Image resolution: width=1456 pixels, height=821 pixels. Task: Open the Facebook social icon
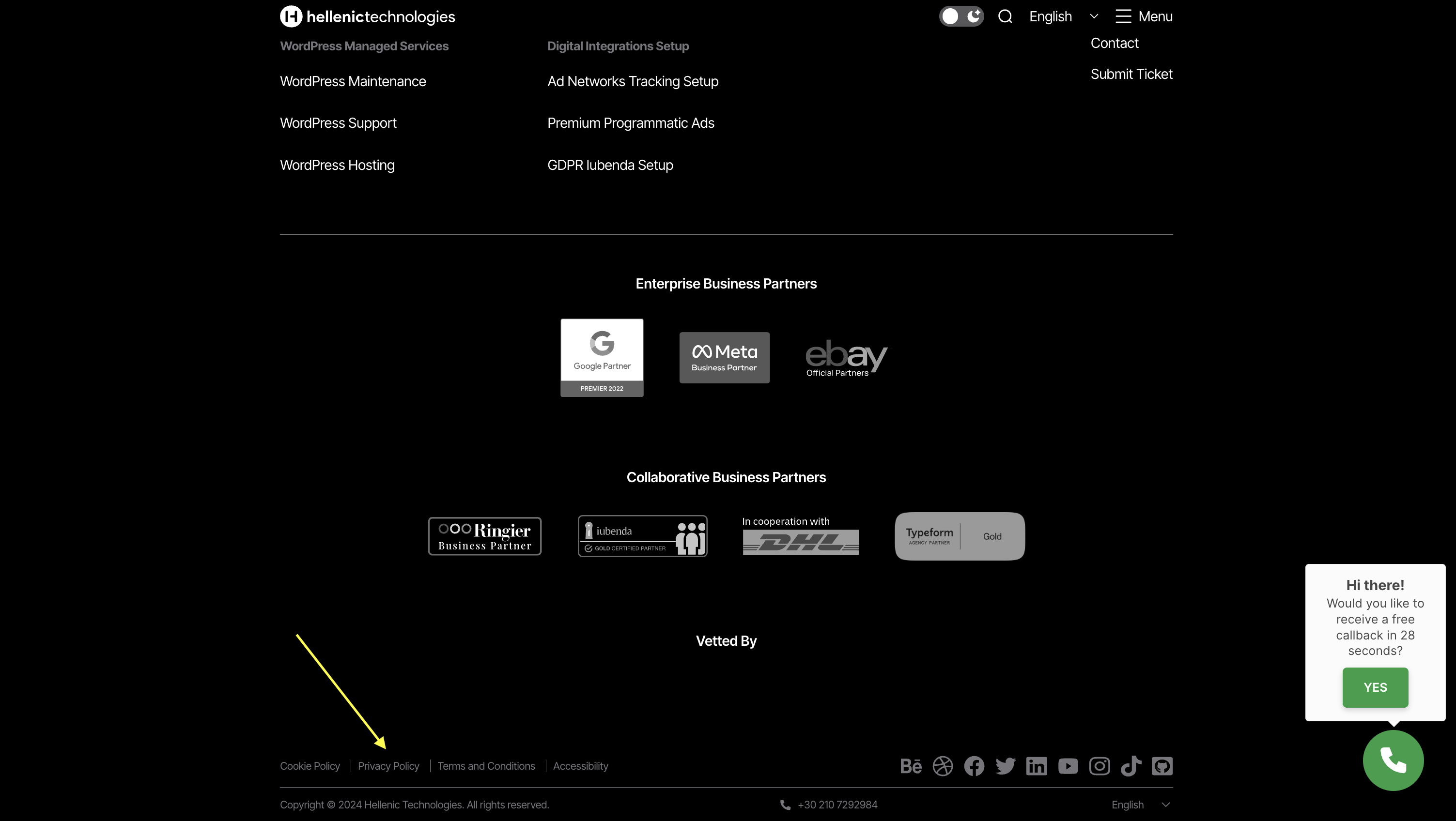pos(974,766)
